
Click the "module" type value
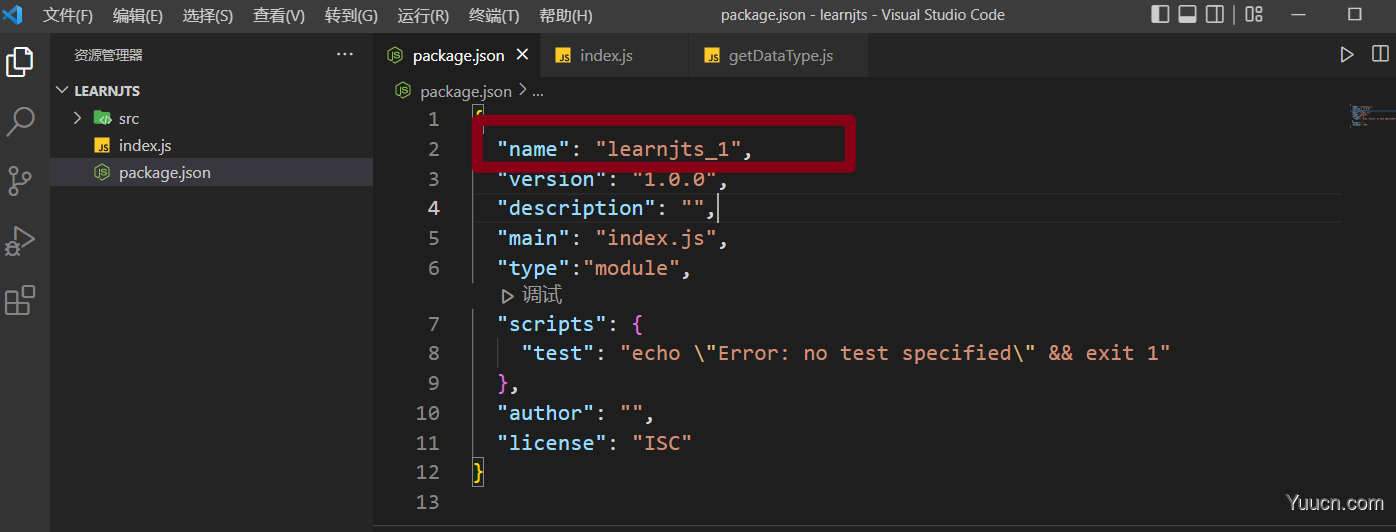tap(633, 268)
